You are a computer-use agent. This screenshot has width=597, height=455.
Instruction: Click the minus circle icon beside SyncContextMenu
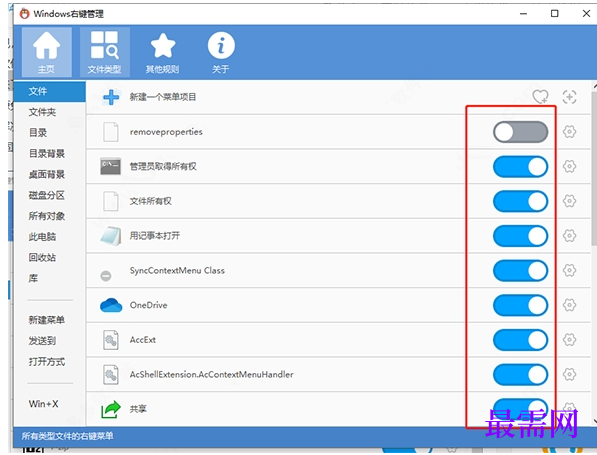pyautogui.click(x=106, y=276)
